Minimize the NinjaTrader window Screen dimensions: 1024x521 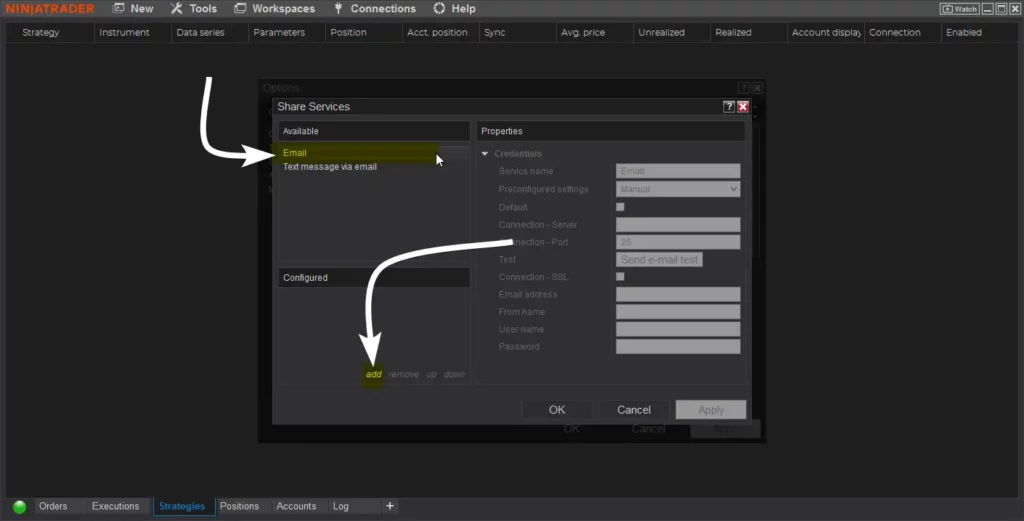point(987,8)
